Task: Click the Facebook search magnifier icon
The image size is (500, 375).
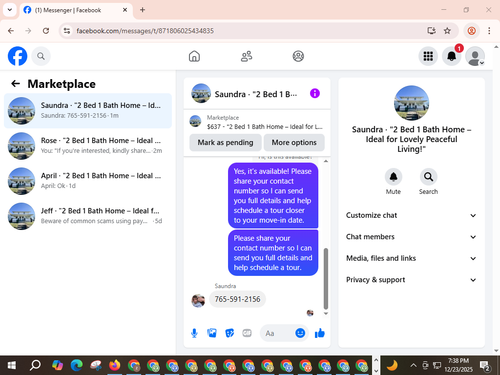Action: 41,56
